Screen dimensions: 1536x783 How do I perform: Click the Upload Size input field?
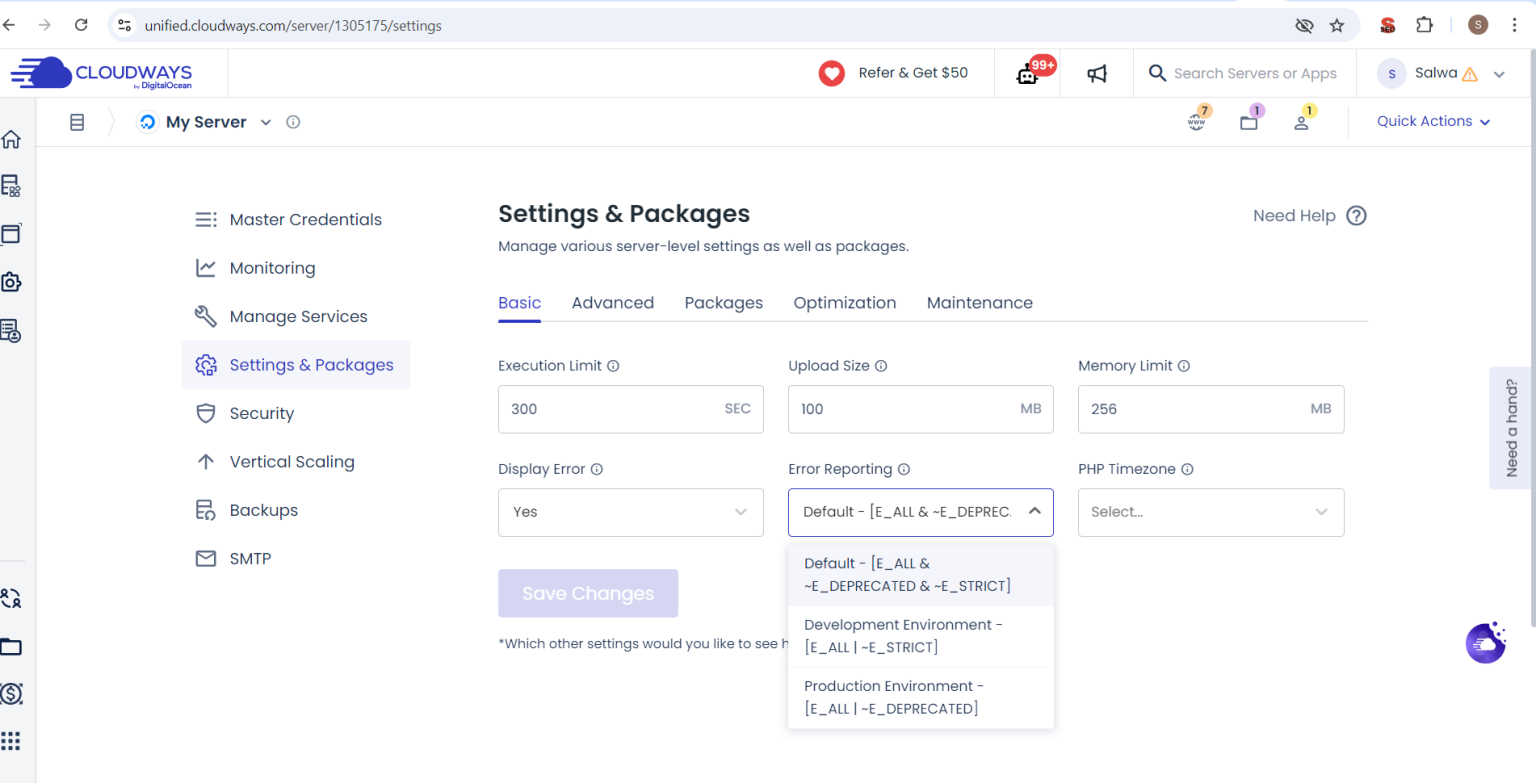pyautogui.click(x=921, y=409)
